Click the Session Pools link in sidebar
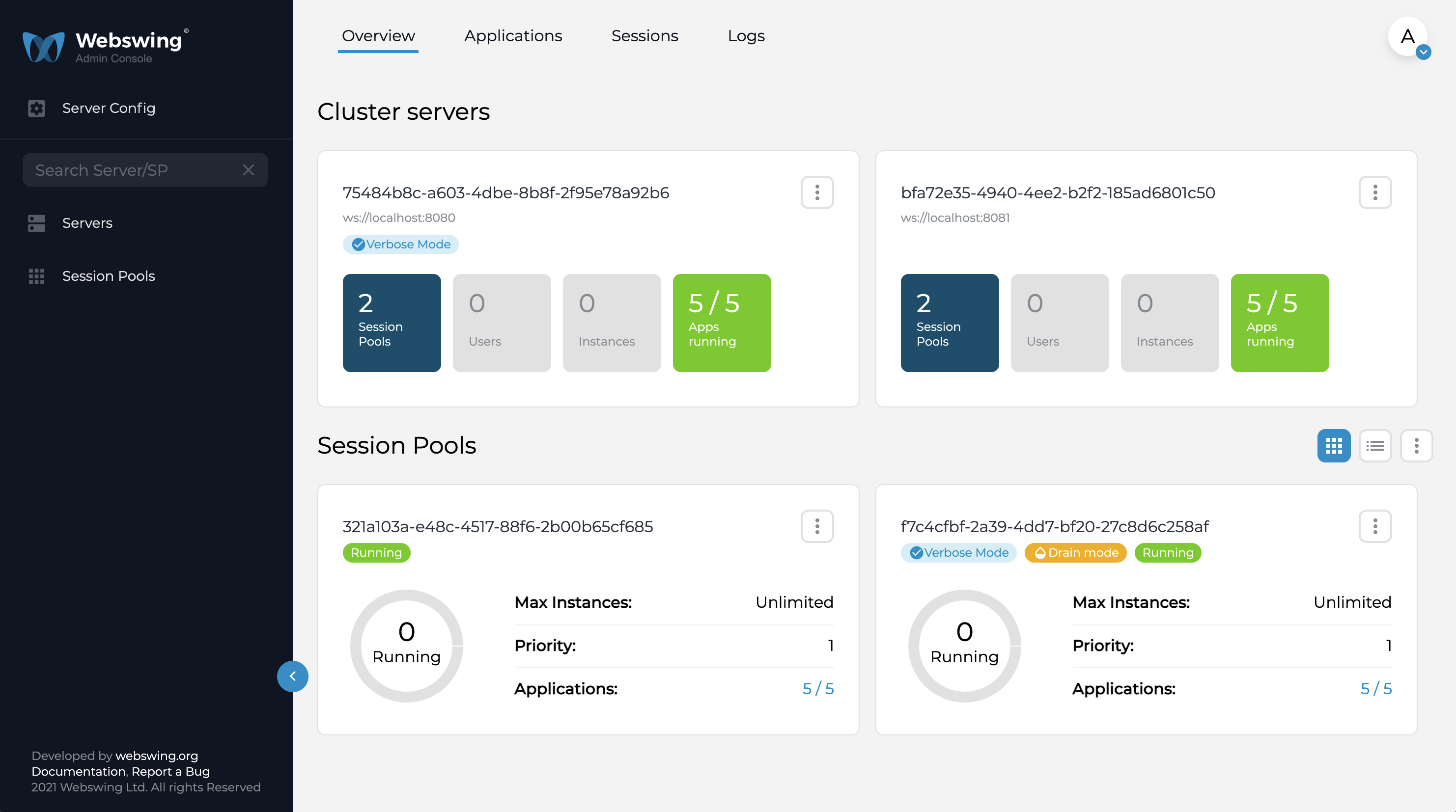Screen dimensions: 1456x812 108,275
